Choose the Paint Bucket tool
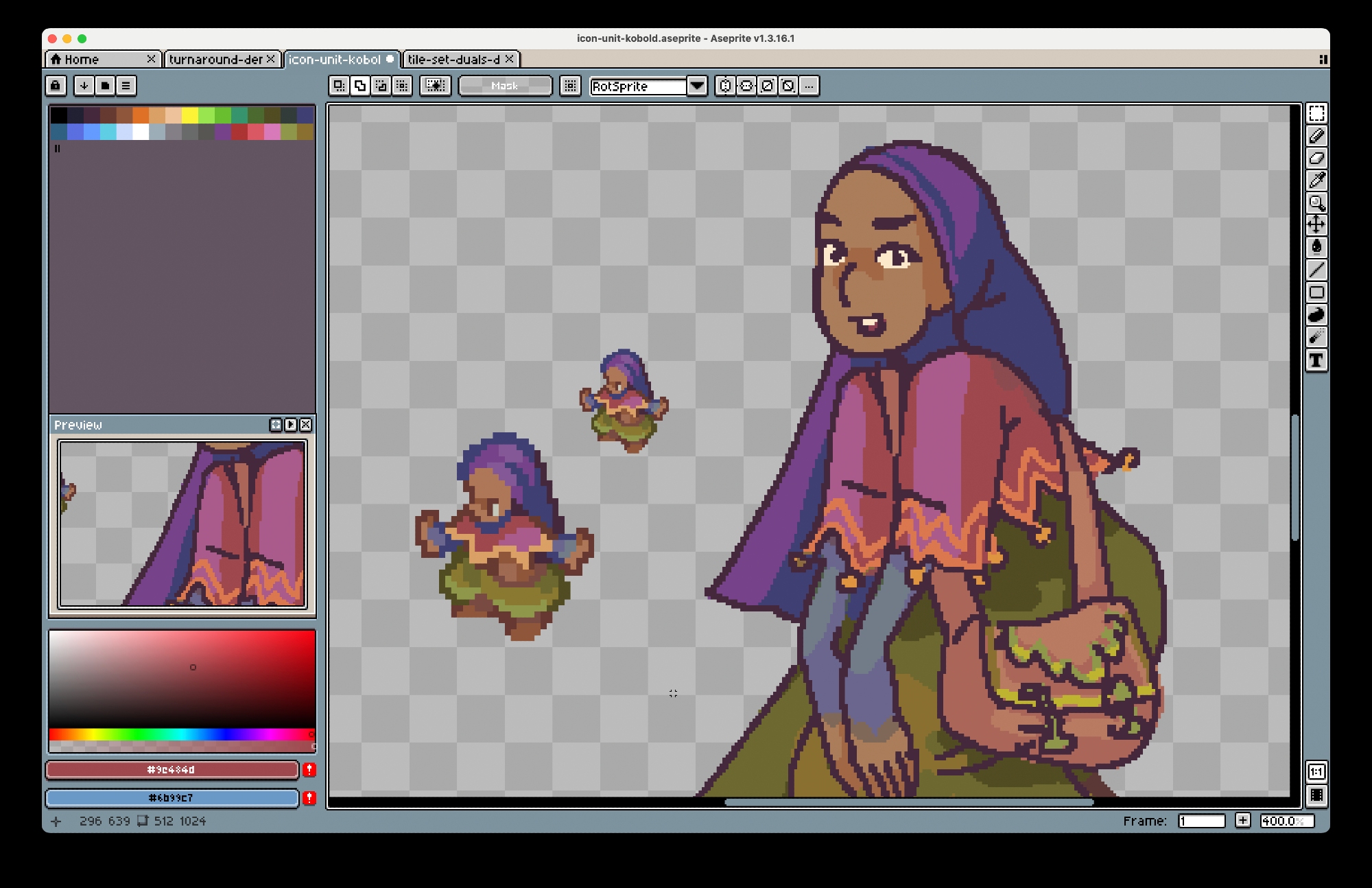Viewport: 1372px width, 888px height. pos(1316,248)
